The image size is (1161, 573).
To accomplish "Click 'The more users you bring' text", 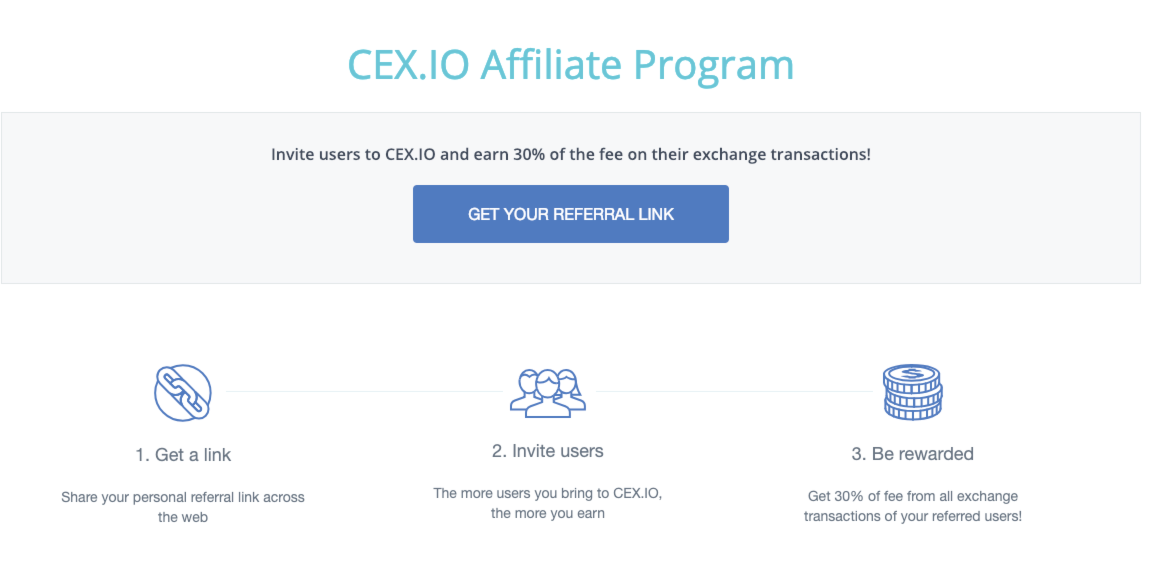I will pos(547,493).
